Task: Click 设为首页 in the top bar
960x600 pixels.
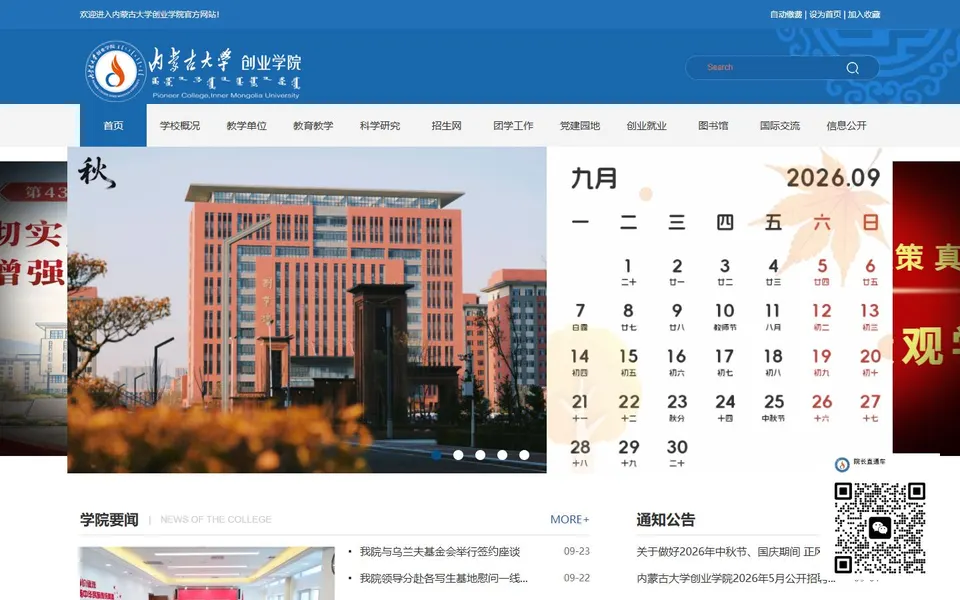Action: 825,14
